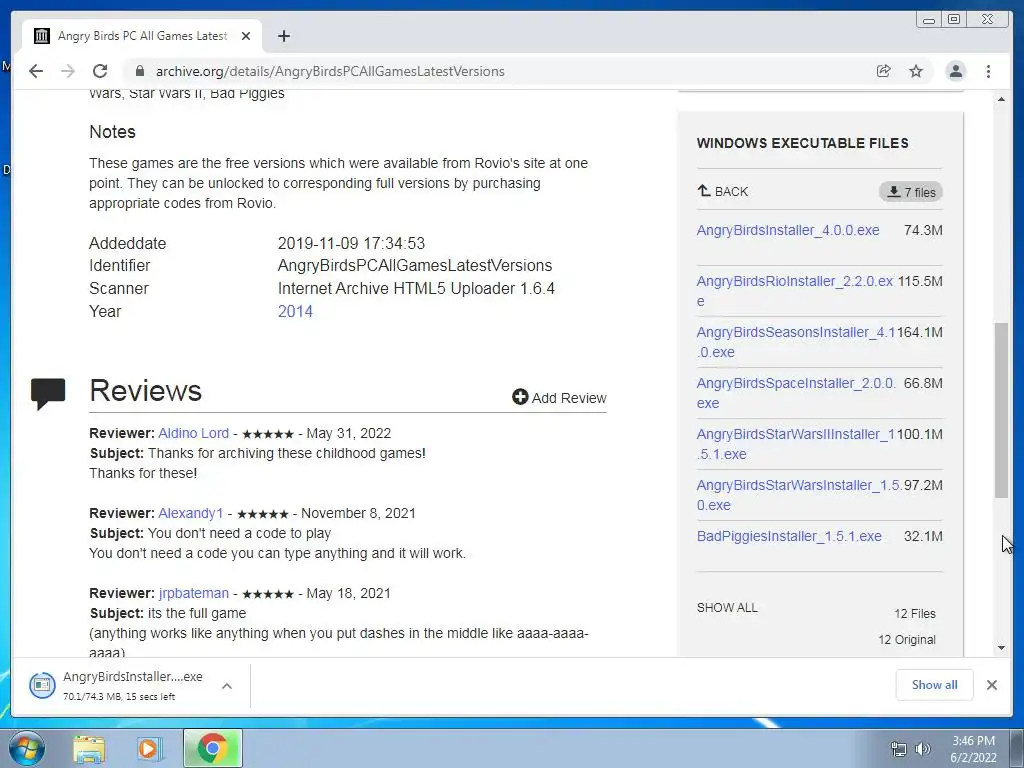Bookmark this page with the star icon
This screenshot has width=1024, height=768.
(x=916, y=71)
